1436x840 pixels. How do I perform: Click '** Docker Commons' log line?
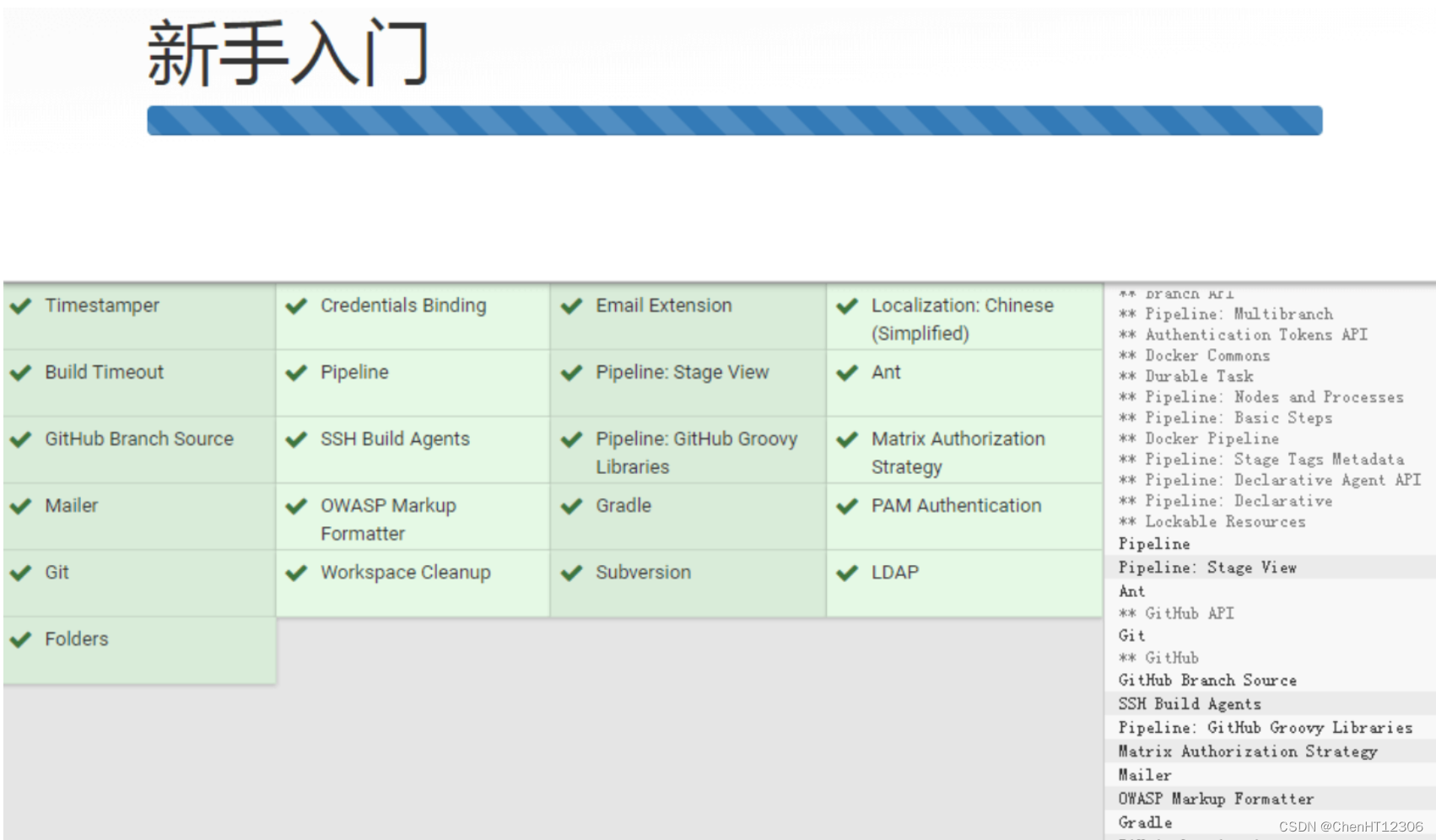pyautogui.click(x=1194, y=356)
